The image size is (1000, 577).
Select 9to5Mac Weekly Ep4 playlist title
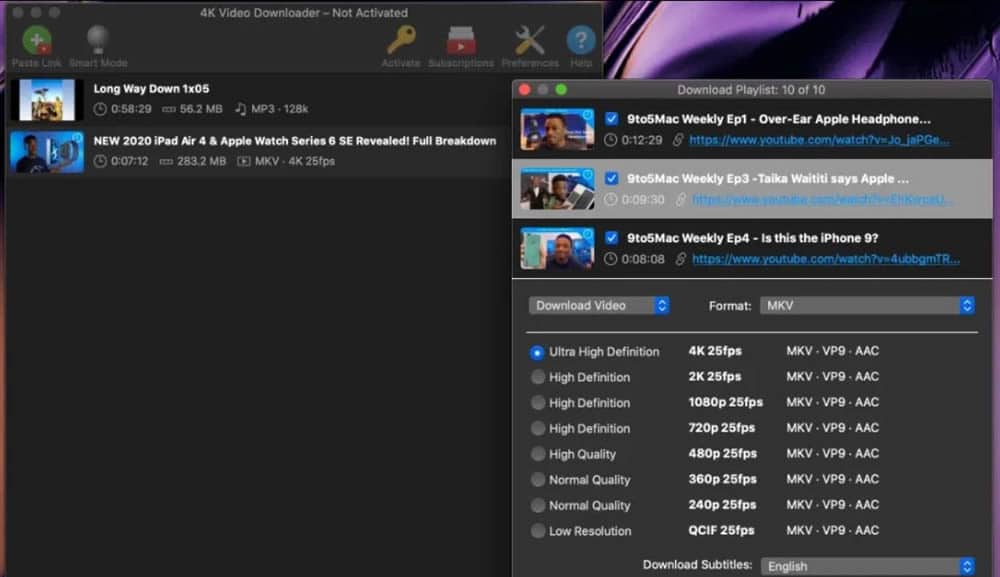(x=753, y=238)
